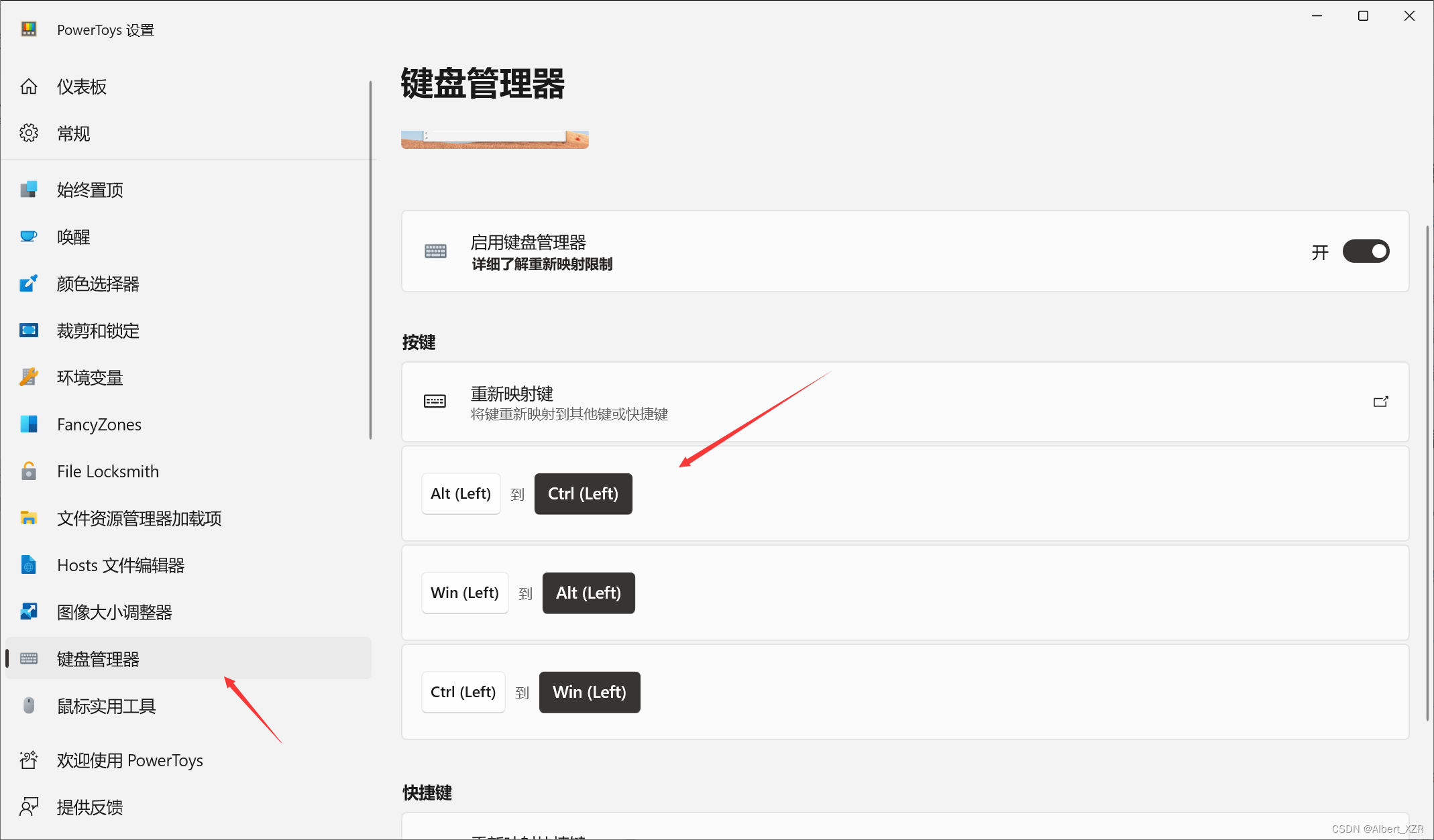Select the Ctrl (Left) target key chip
The width and height of the screenshot is (1434, 840).
pos(583,493)
